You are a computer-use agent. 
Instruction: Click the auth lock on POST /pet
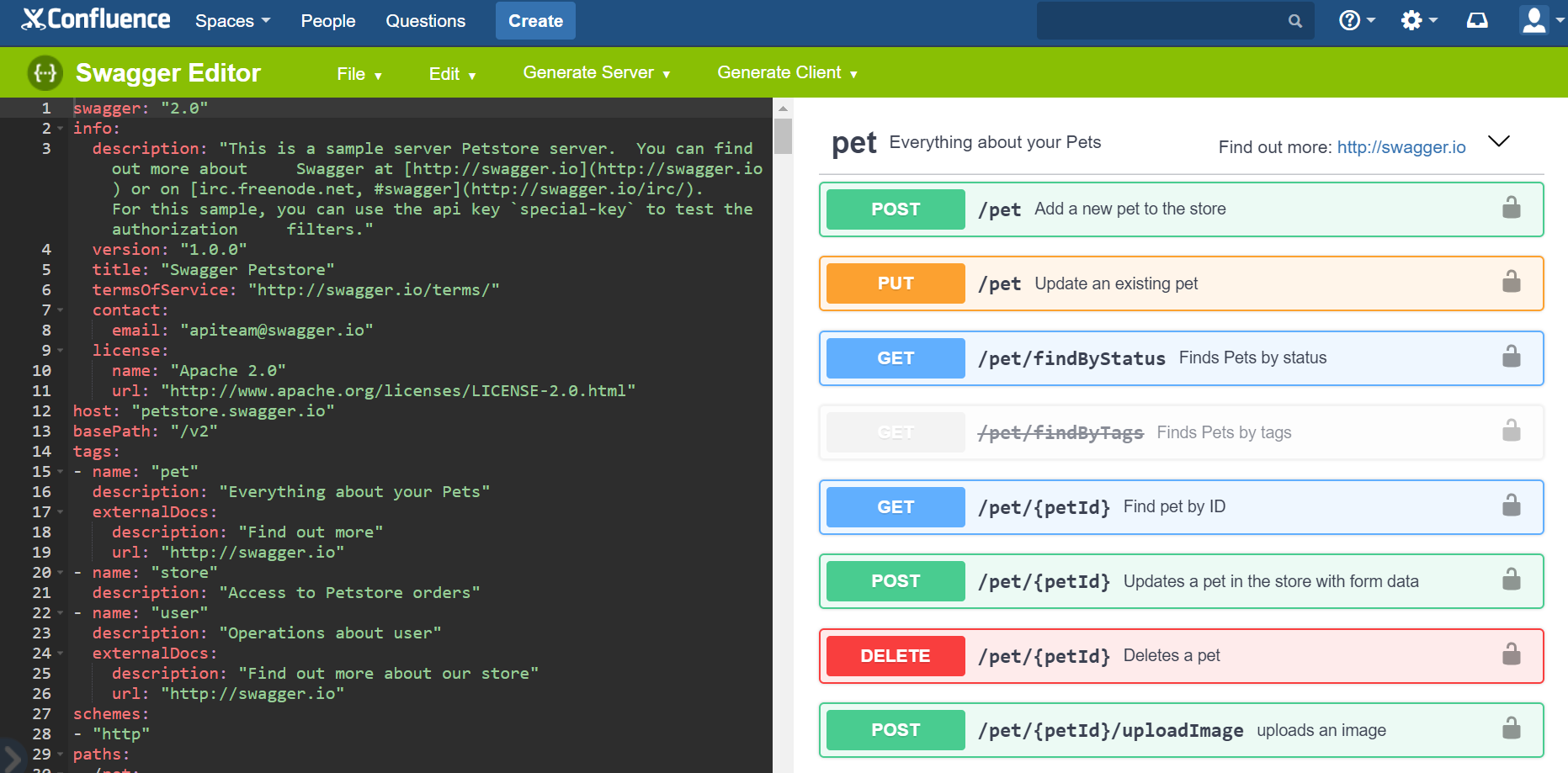[x=1512, y=208]
